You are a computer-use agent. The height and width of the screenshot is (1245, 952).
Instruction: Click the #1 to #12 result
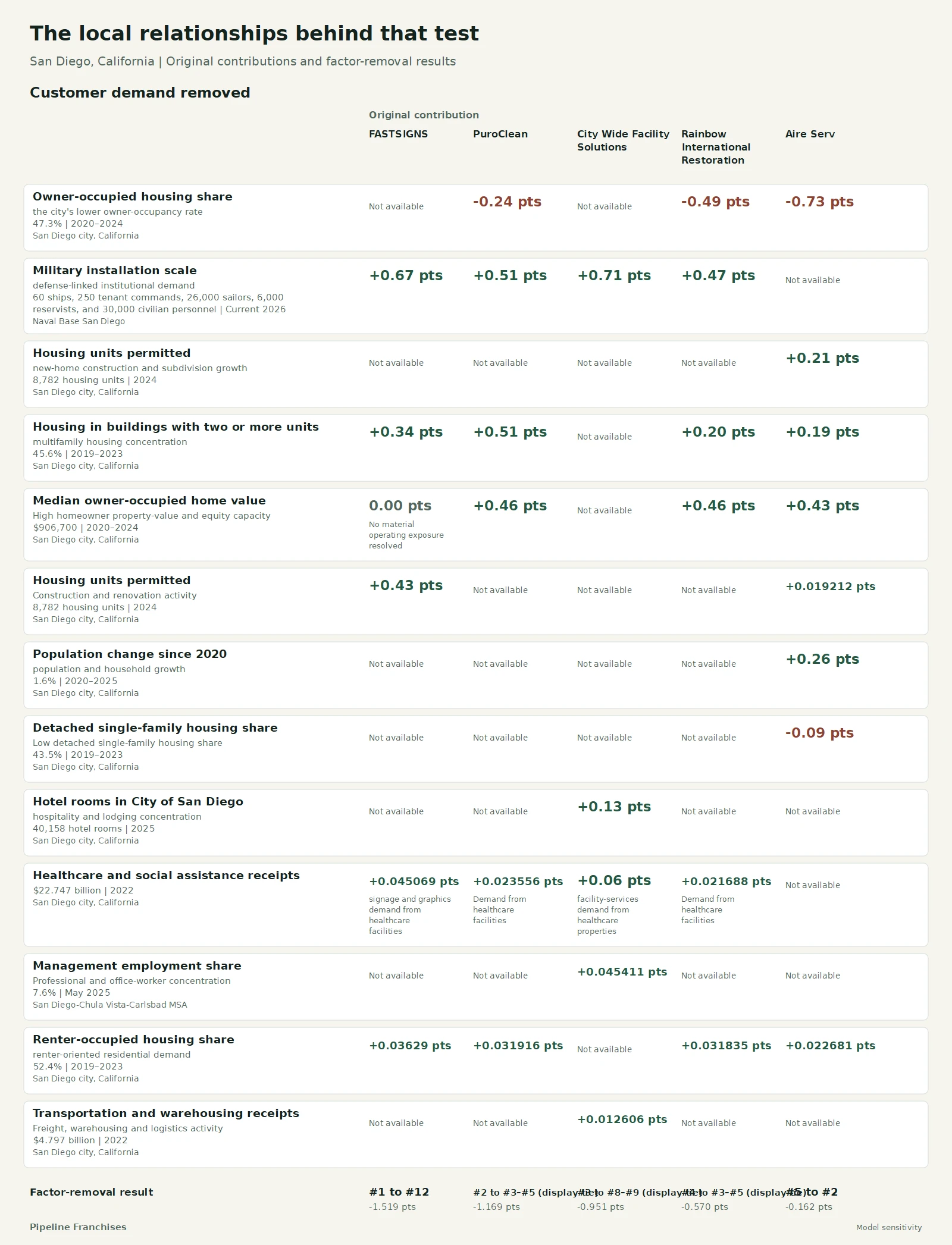[x=399, y=1192]
